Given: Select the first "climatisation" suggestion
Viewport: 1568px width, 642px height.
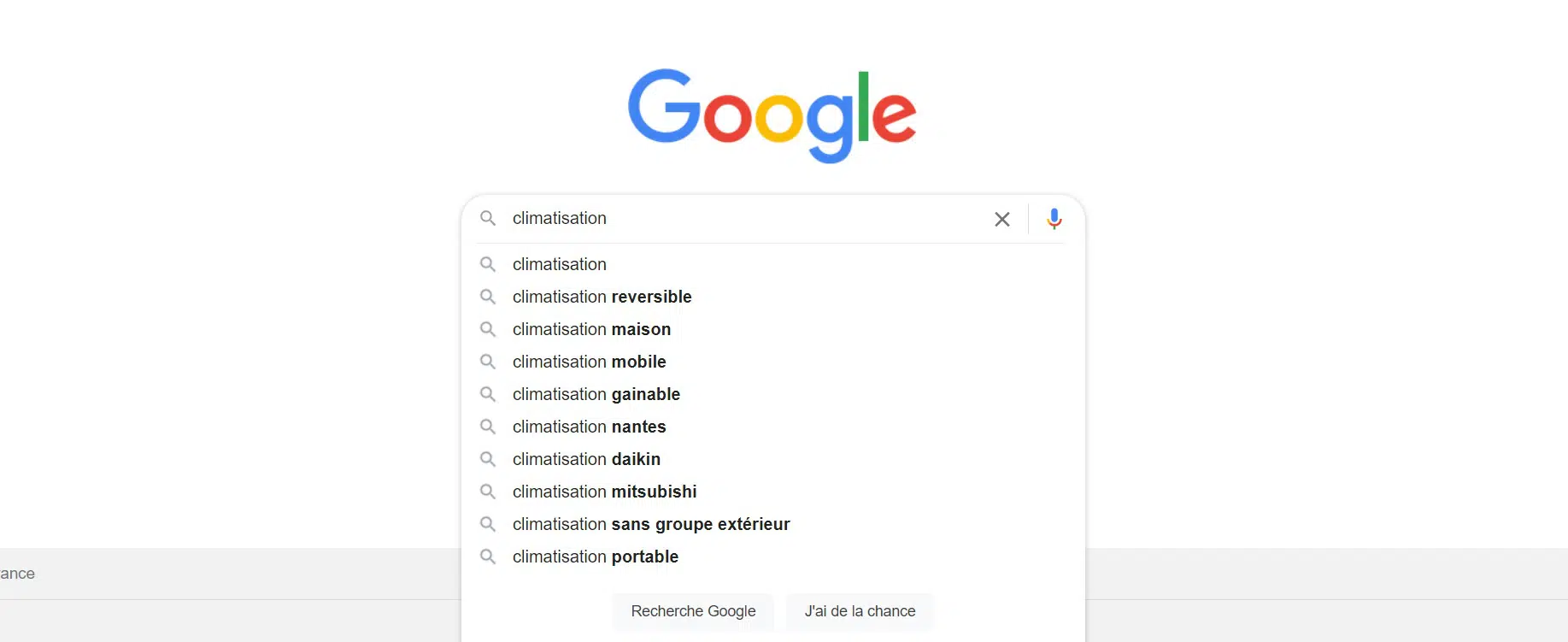Looking at the screenshot, I should 560,264.
